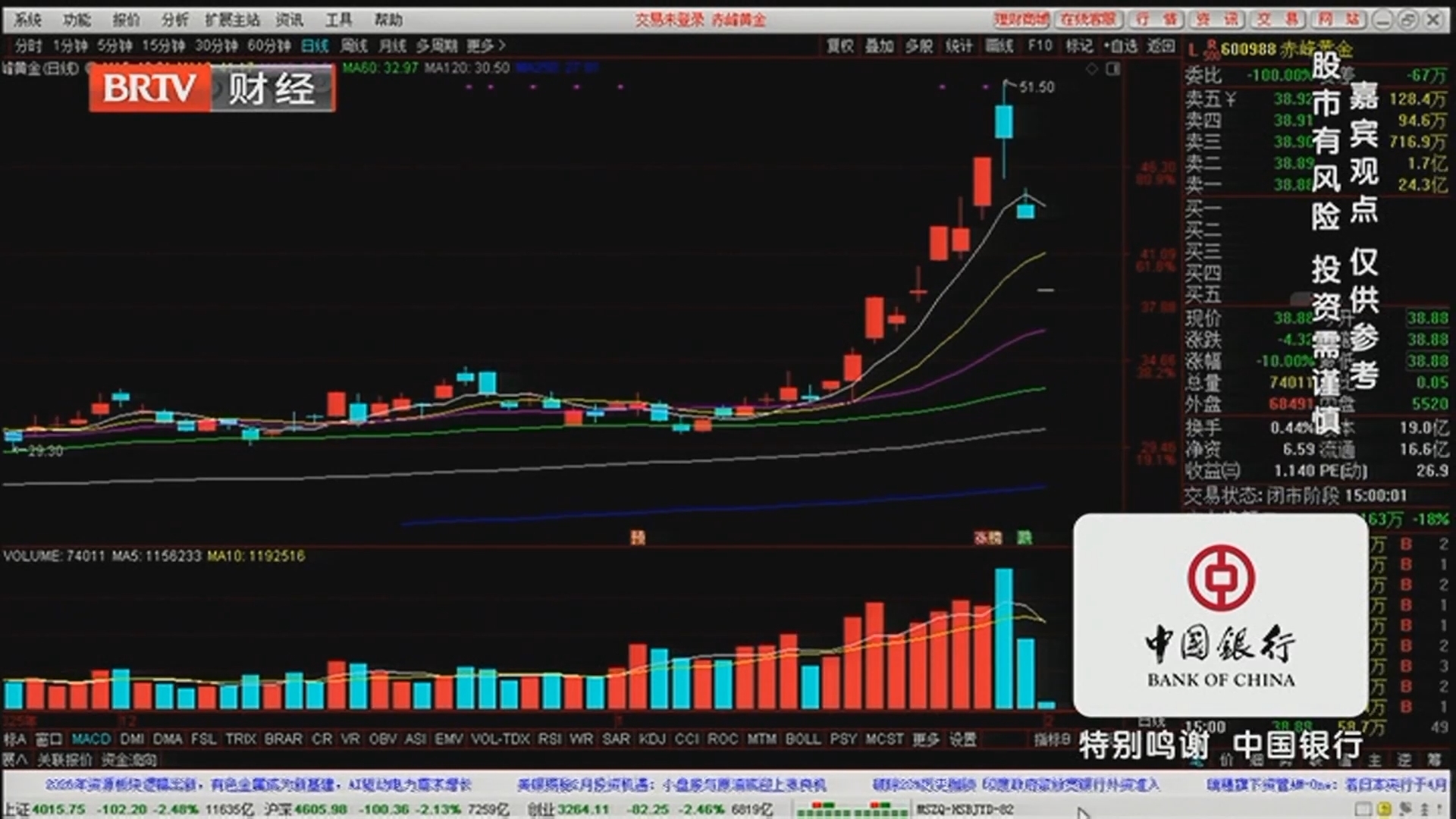Viewport: 1456px width, 819px height.
Task: Expand the 更多 indicator list at the bottom
Action: coord(925,739)
